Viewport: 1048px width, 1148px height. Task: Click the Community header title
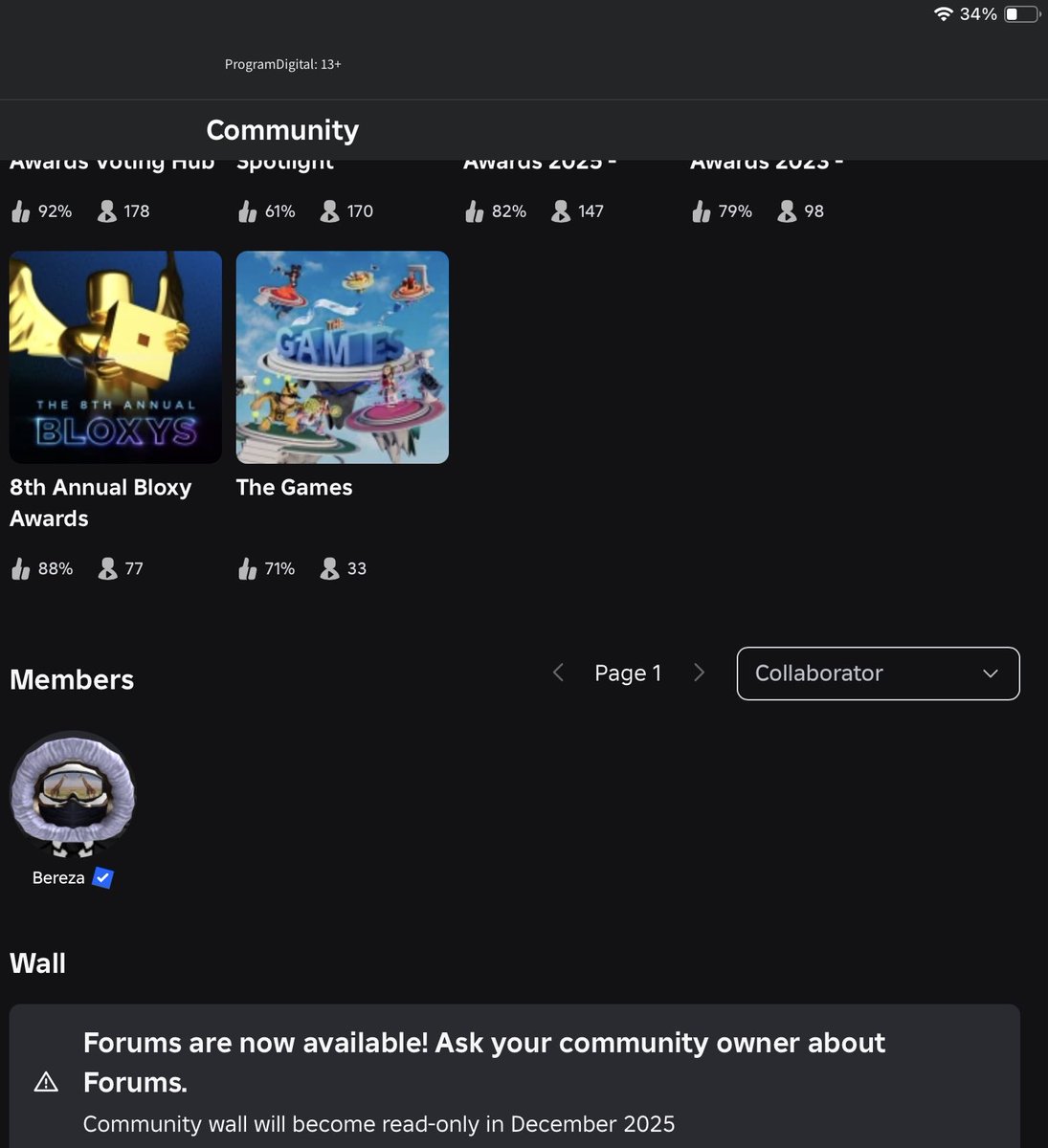click(x=282, y=130)
